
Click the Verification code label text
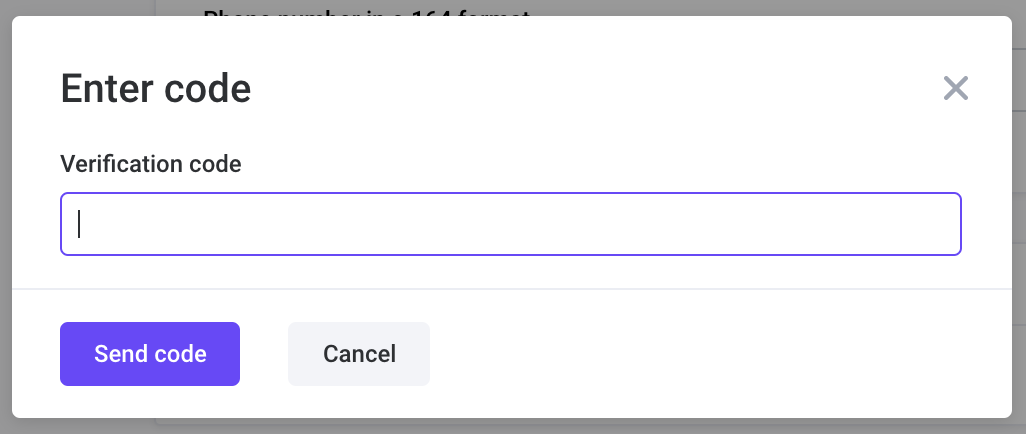[x=150, y=164]
